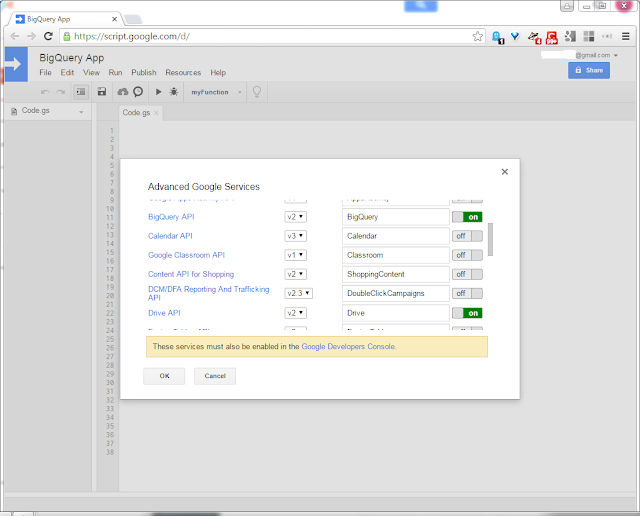Open the Drive API link

pyautogui.click(x=164, y=313)
